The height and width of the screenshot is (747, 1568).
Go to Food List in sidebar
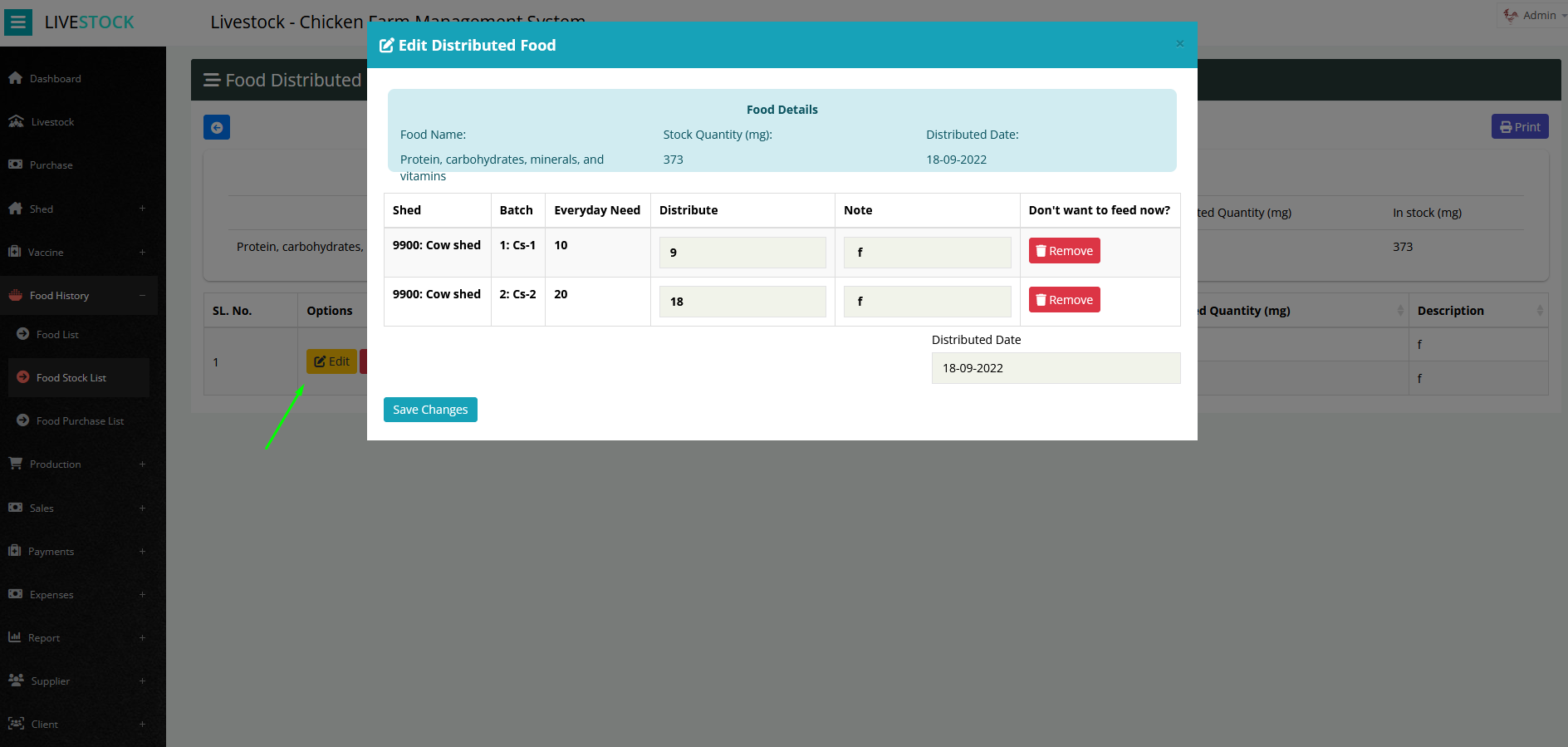click(57, 335)
